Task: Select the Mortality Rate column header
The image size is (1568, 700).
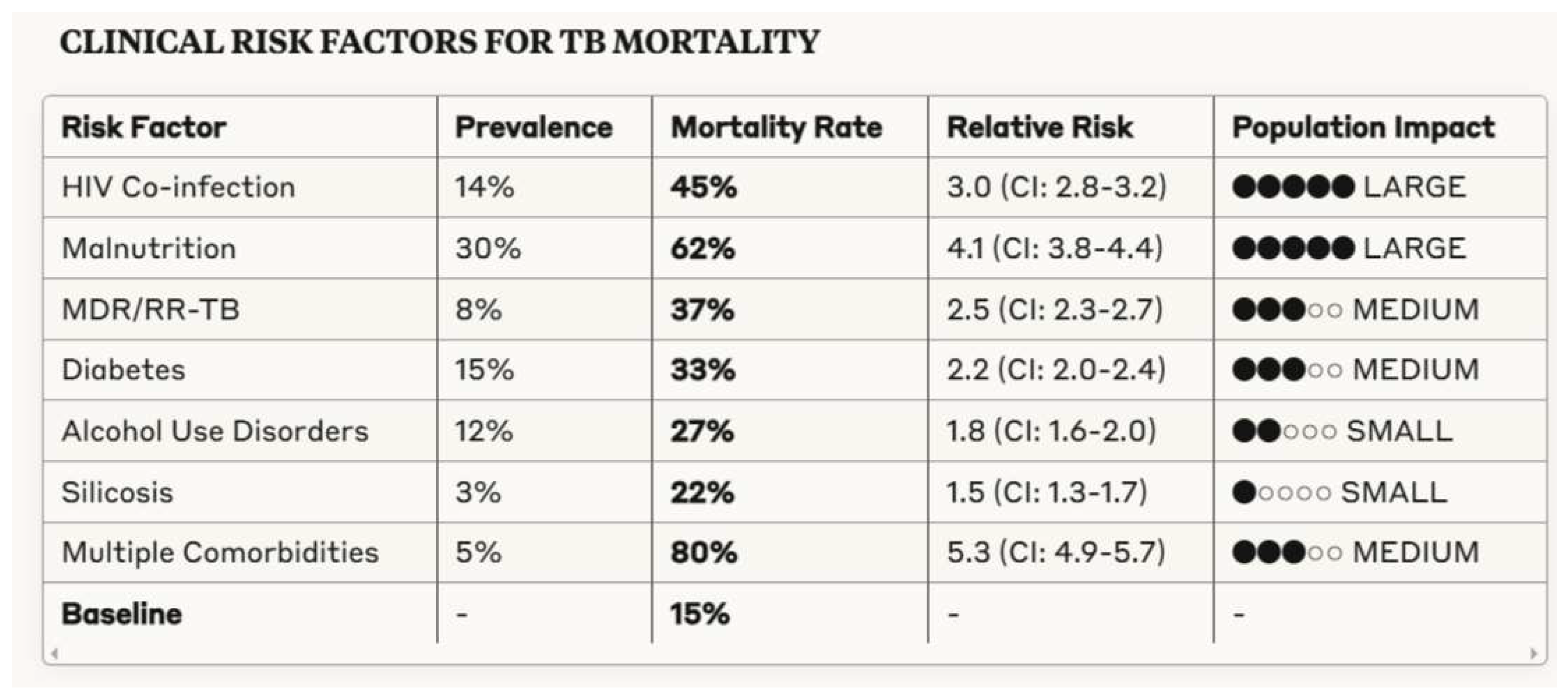Action: point(776,127)
